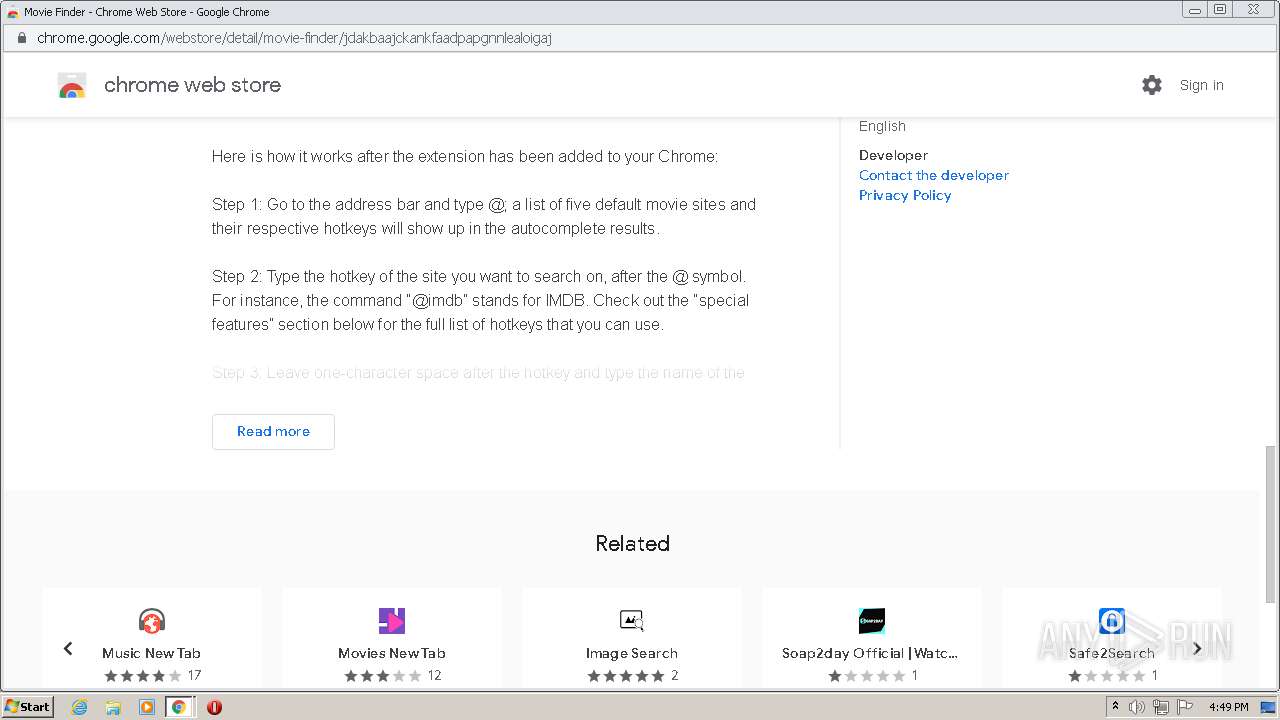Open the Movies New Tab extension title
The height and width of the screenshot is (720, 1280).
click(x=391, y=653)
